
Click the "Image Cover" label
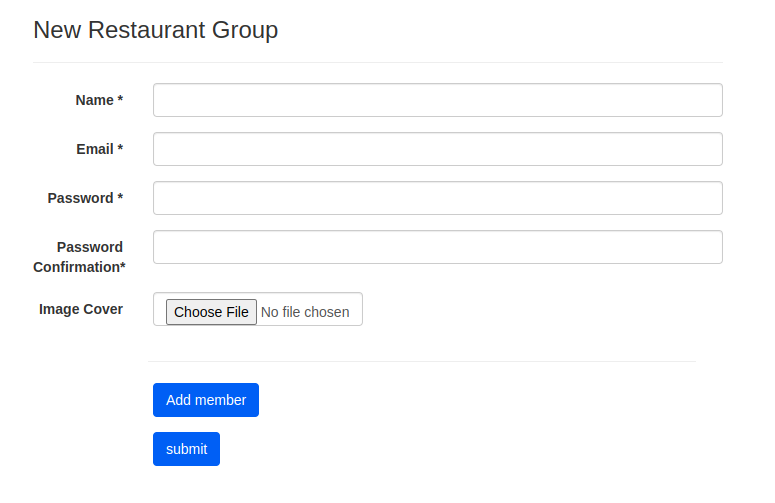click(81, 309)
